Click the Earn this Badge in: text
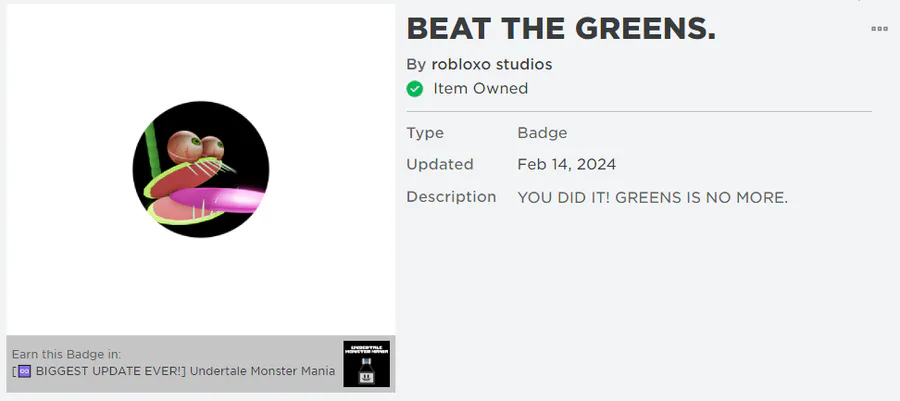The width and height of the screenshot is (900, 401). coord(67,355)
